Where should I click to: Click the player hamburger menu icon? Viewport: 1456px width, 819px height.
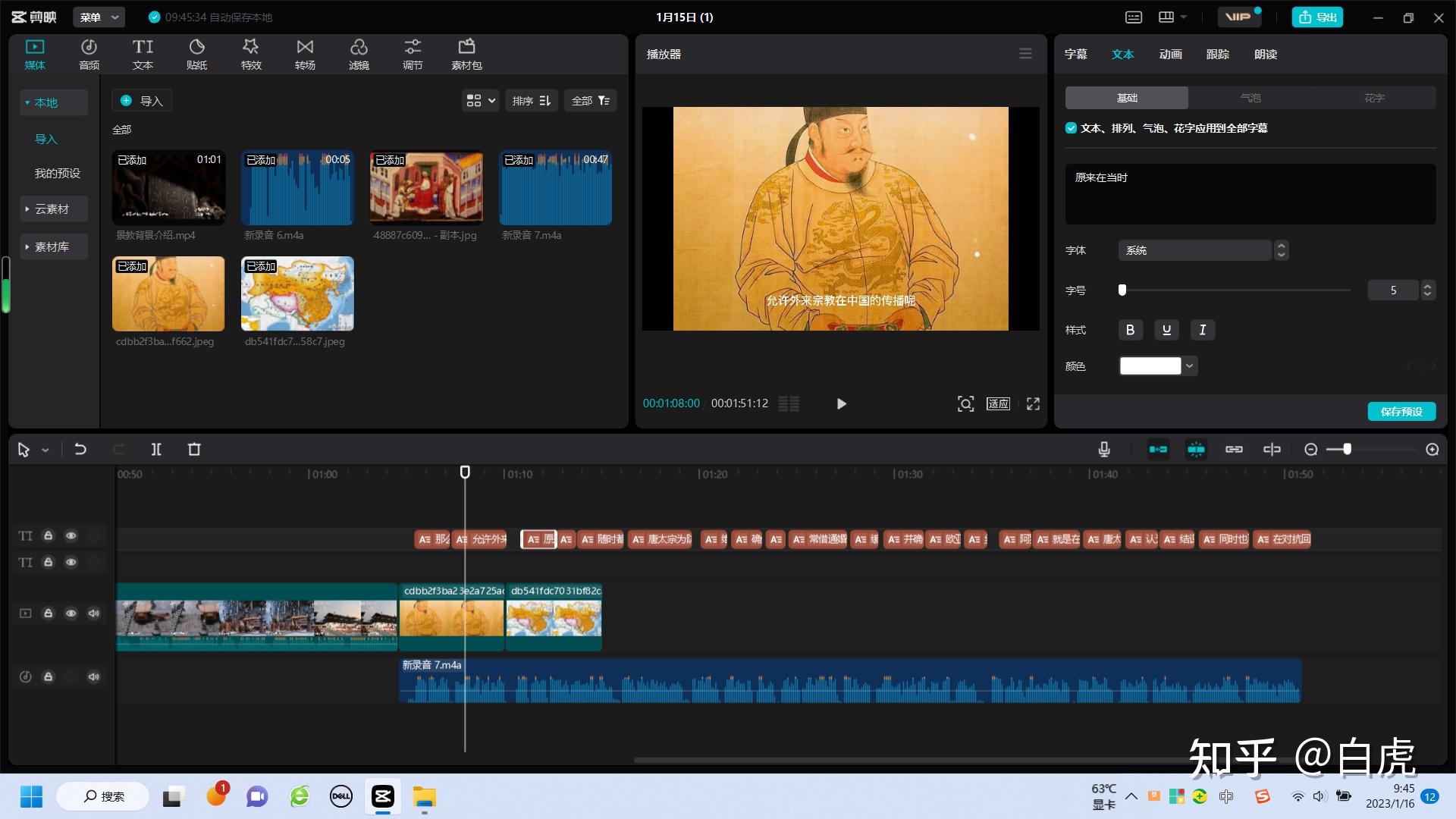point(1025,54)
